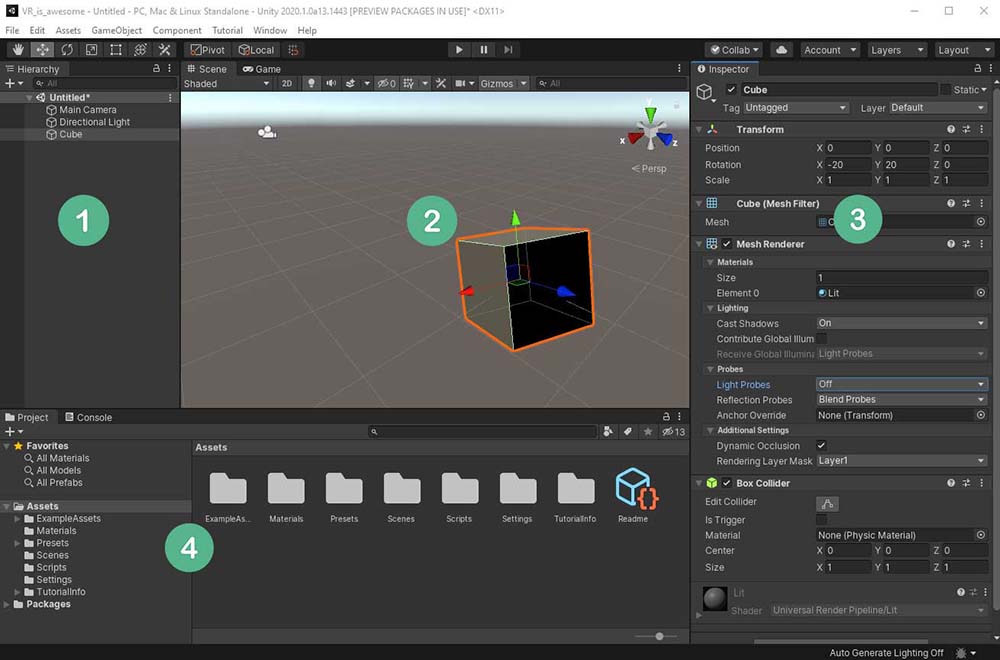This screenshot has width=1000, height=660.
Task: Toggle the Static checkbox for Cube
Action: 945,90
